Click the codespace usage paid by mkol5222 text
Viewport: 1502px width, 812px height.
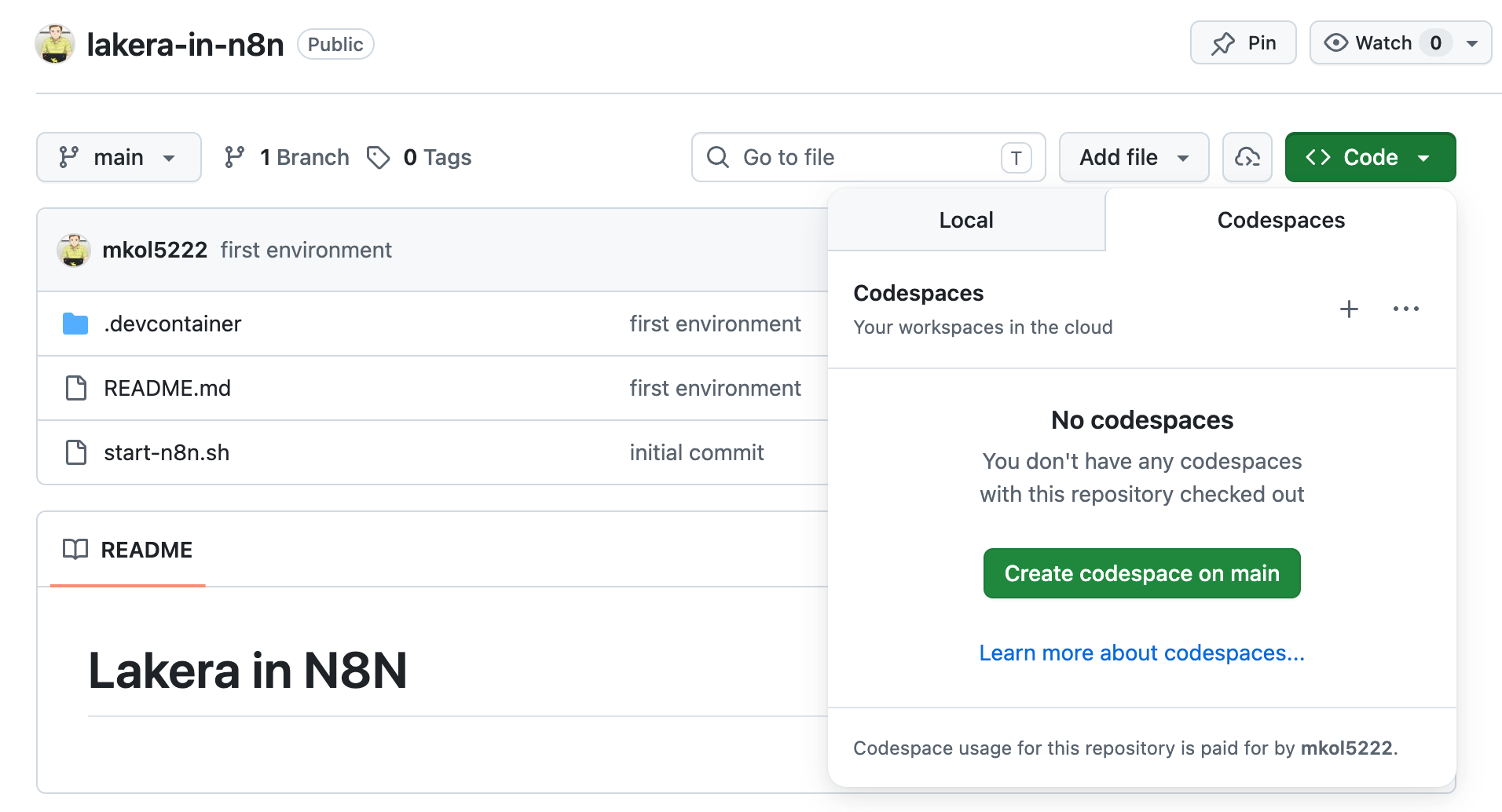pos(1125,748)
